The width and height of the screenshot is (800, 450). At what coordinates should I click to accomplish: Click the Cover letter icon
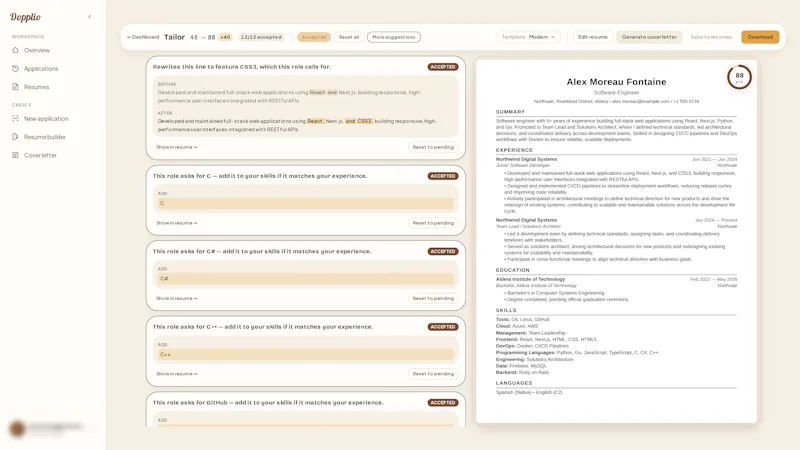point(15,155)
